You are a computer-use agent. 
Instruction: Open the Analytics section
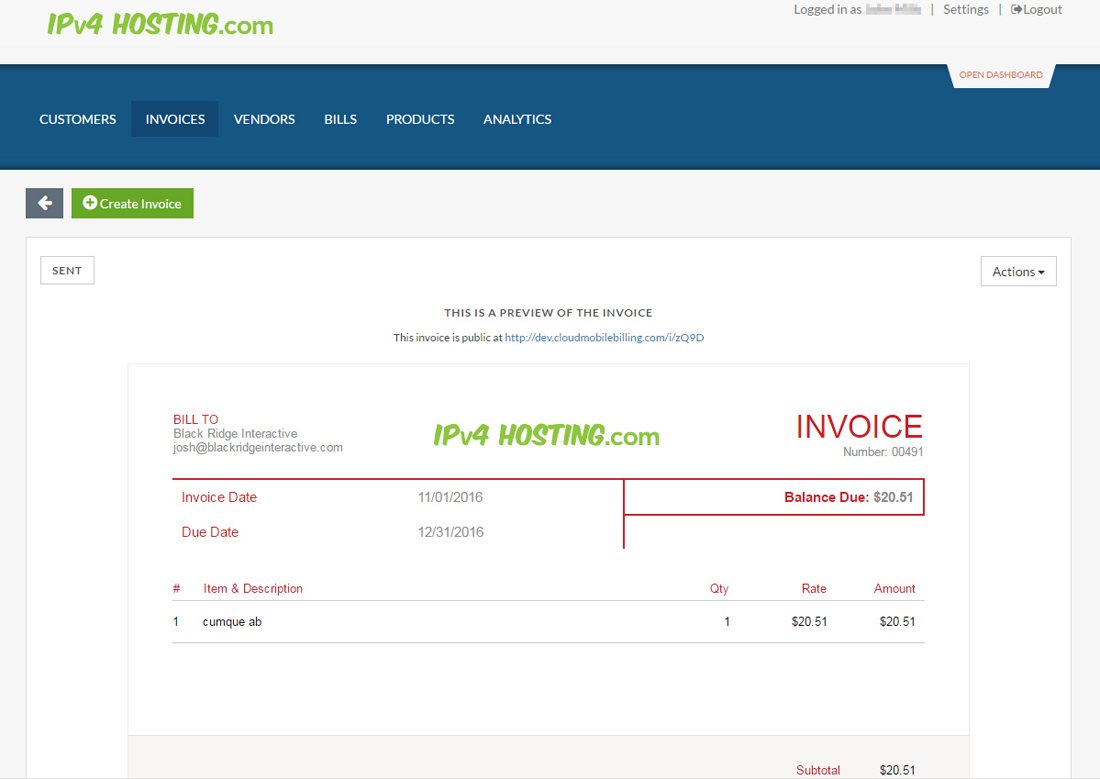point(517,119)
